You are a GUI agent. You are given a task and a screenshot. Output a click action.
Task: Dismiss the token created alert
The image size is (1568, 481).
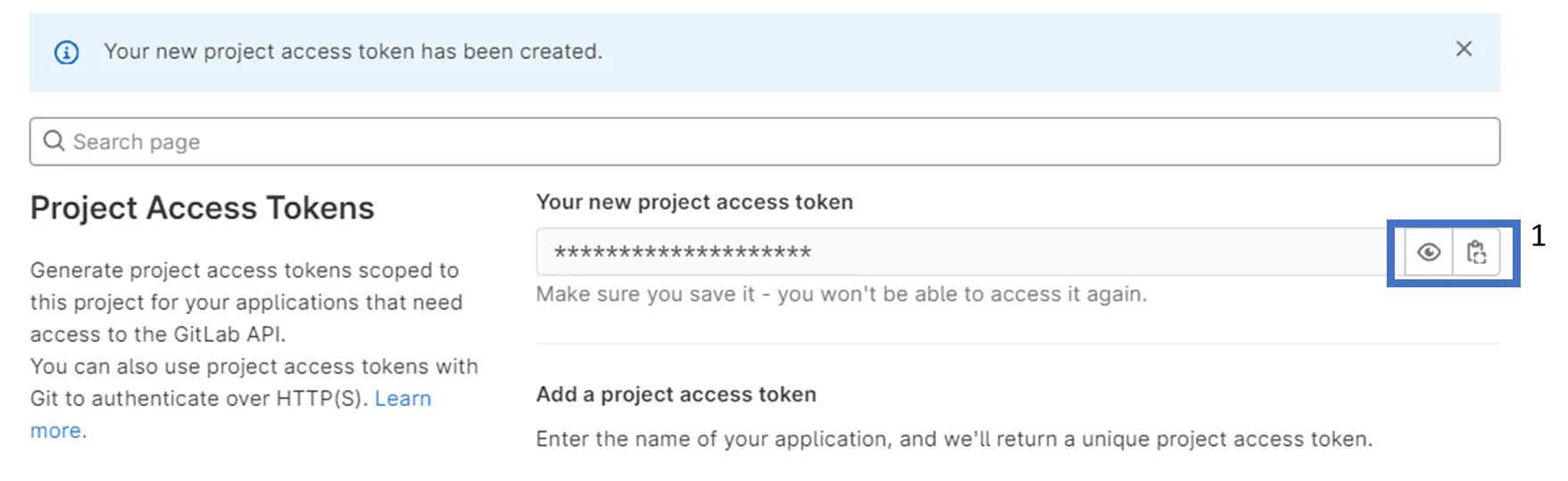point(1464,49)
